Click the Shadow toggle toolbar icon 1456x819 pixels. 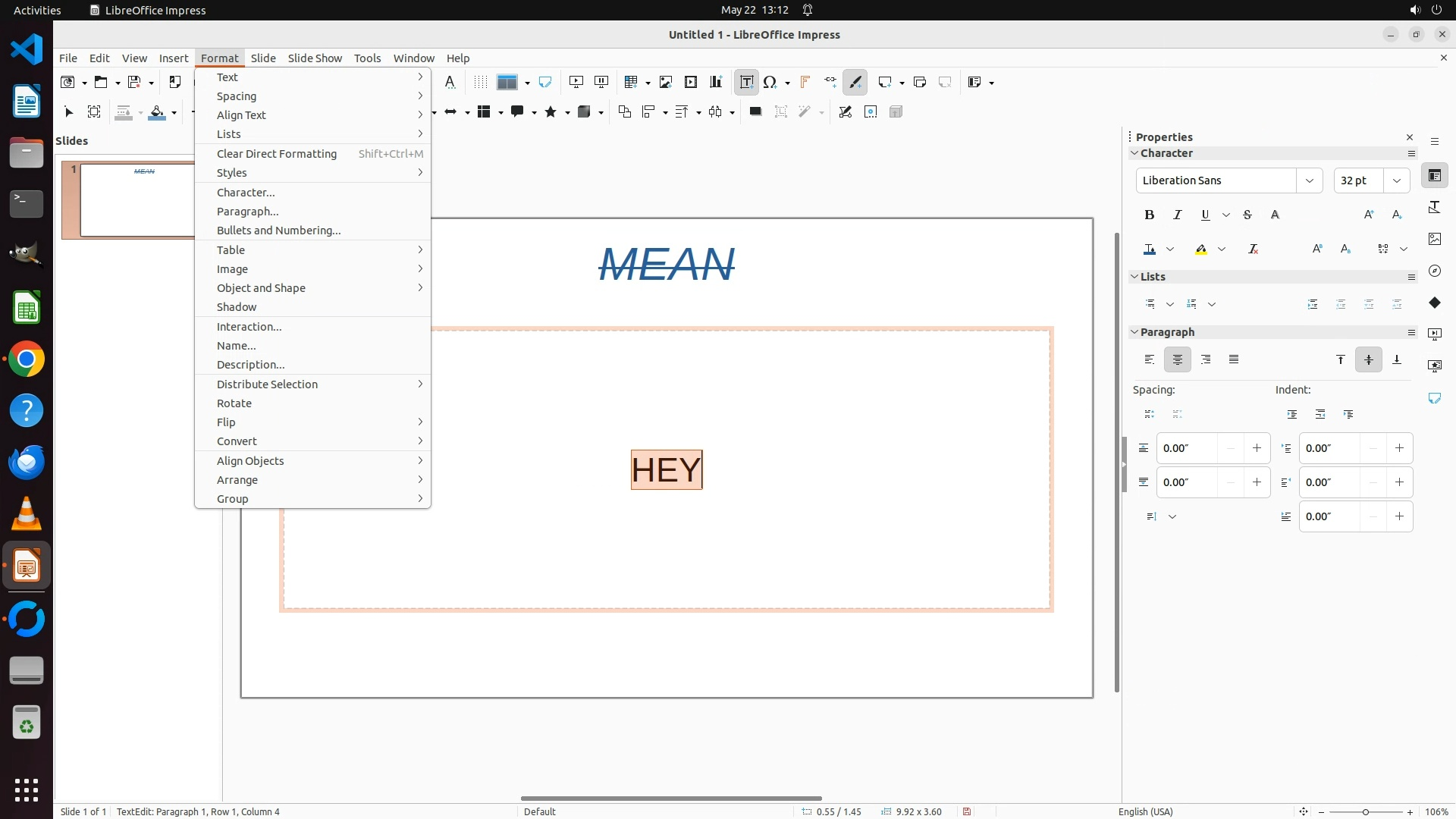pos(755,112)
